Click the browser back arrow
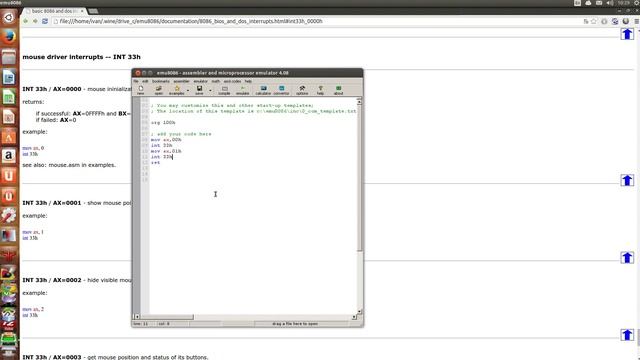The height and width of the screenshot is (360, 640). point(26,21)
